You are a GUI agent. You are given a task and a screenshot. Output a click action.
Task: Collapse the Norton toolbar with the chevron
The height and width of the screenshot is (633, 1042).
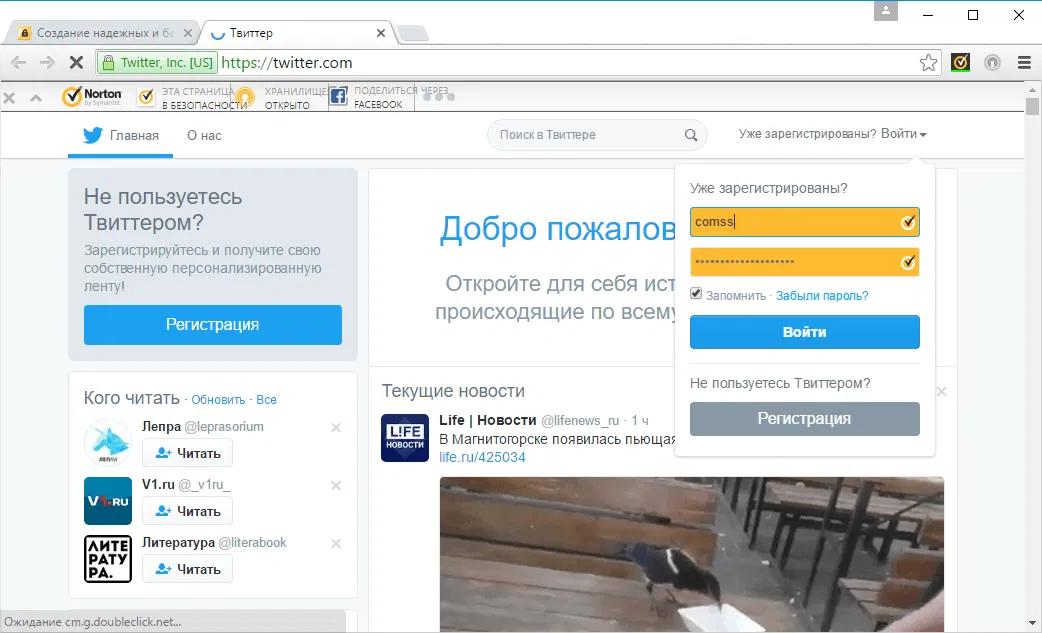click(34, 97)
